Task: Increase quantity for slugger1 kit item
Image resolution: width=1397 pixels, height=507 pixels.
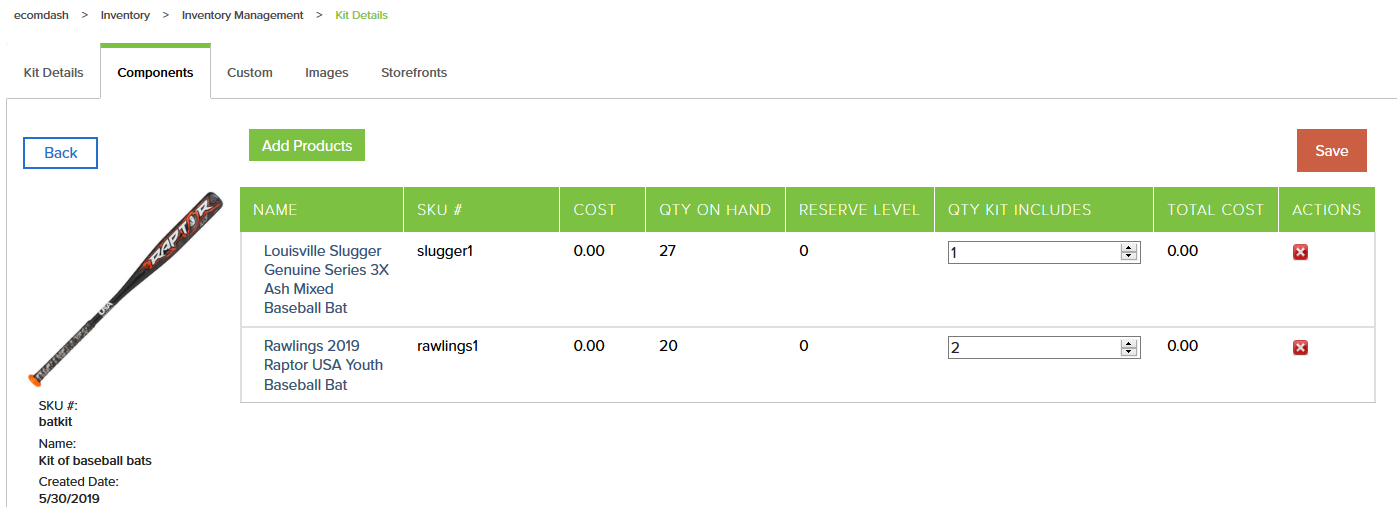Action: [1130, 248]
